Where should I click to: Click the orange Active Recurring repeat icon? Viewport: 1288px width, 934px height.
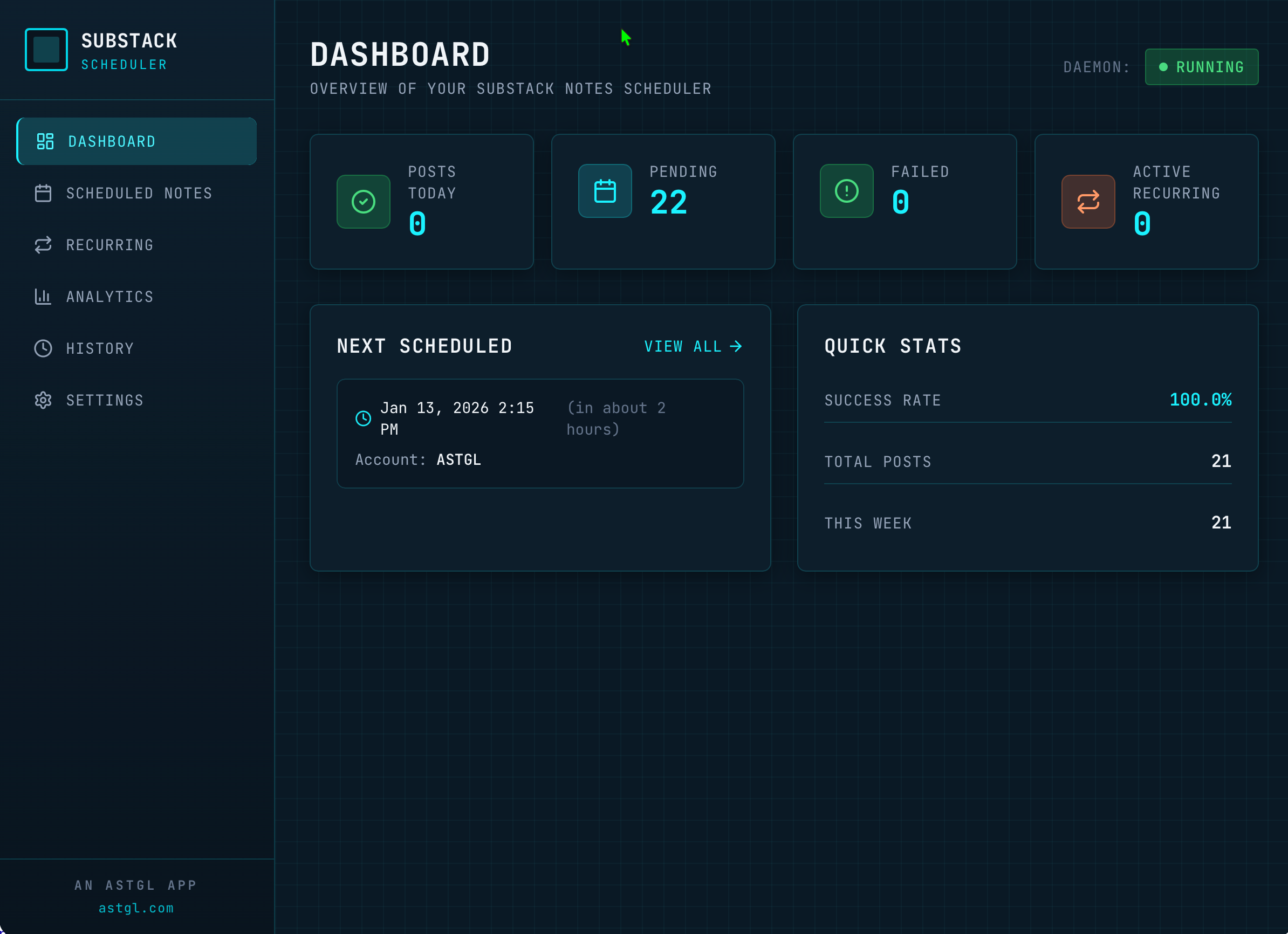[1087, 202]
